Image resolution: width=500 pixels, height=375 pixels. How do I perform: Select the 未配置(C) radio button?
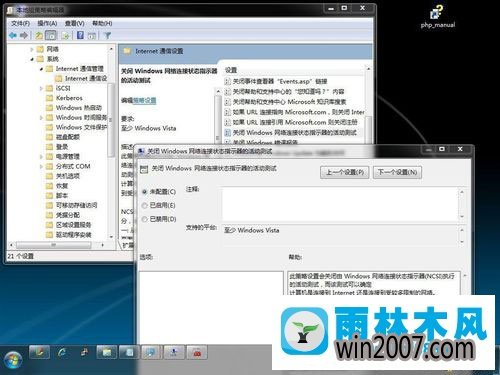point(144,192)
